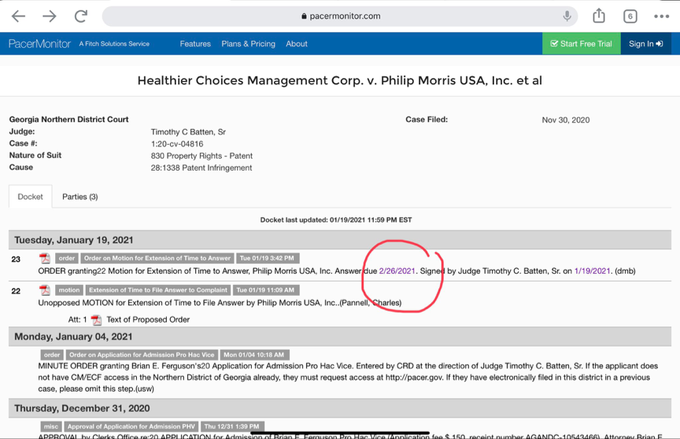Tap the pacermonitor.com address bar
The width and height of the screenshot is (680, 439).
point(340,16)
